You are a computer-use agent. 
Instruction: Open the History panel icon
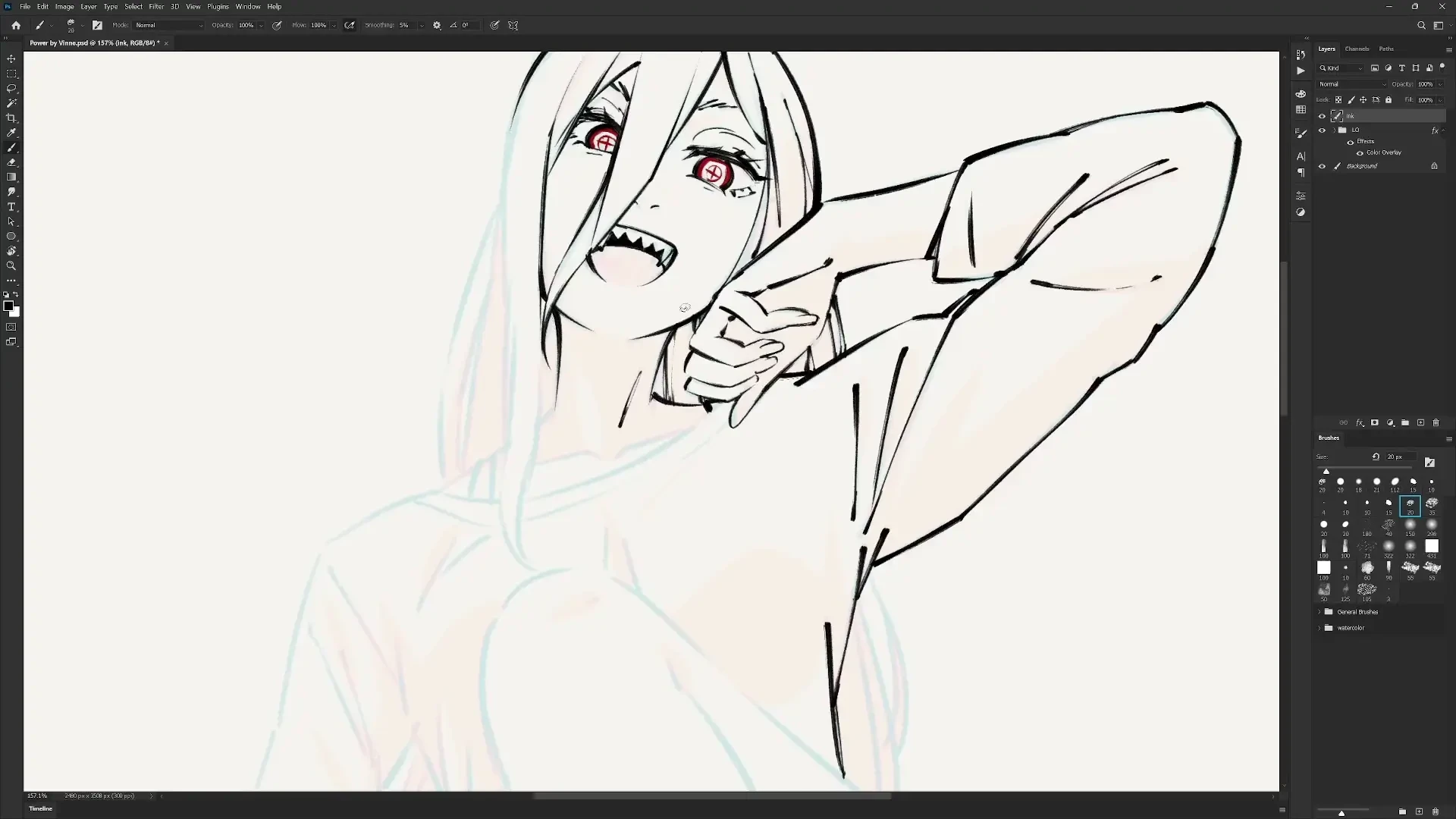1301,55
